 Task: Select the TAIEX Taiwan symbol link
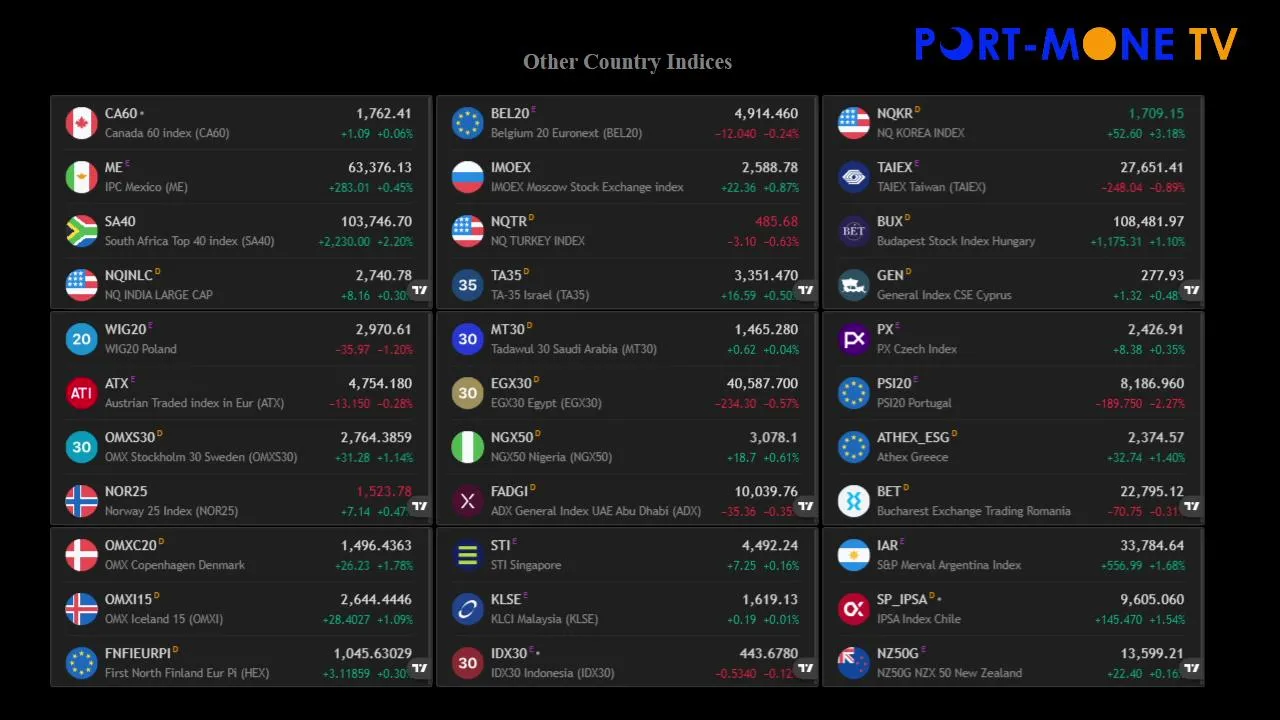(x=894, y=168)
